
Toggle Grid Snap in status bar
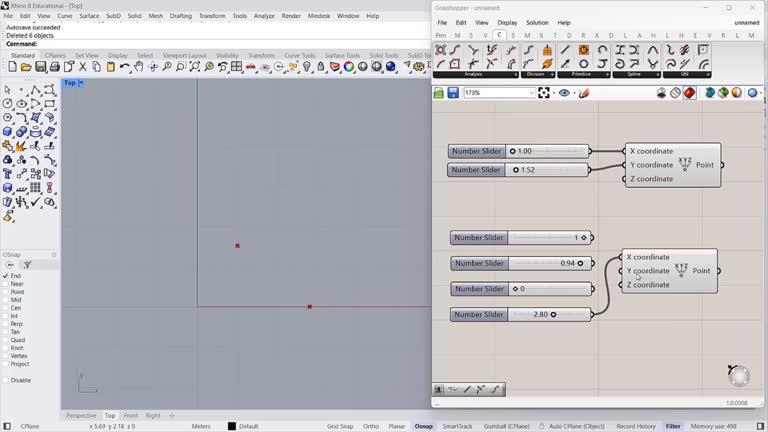pos(340,426)
